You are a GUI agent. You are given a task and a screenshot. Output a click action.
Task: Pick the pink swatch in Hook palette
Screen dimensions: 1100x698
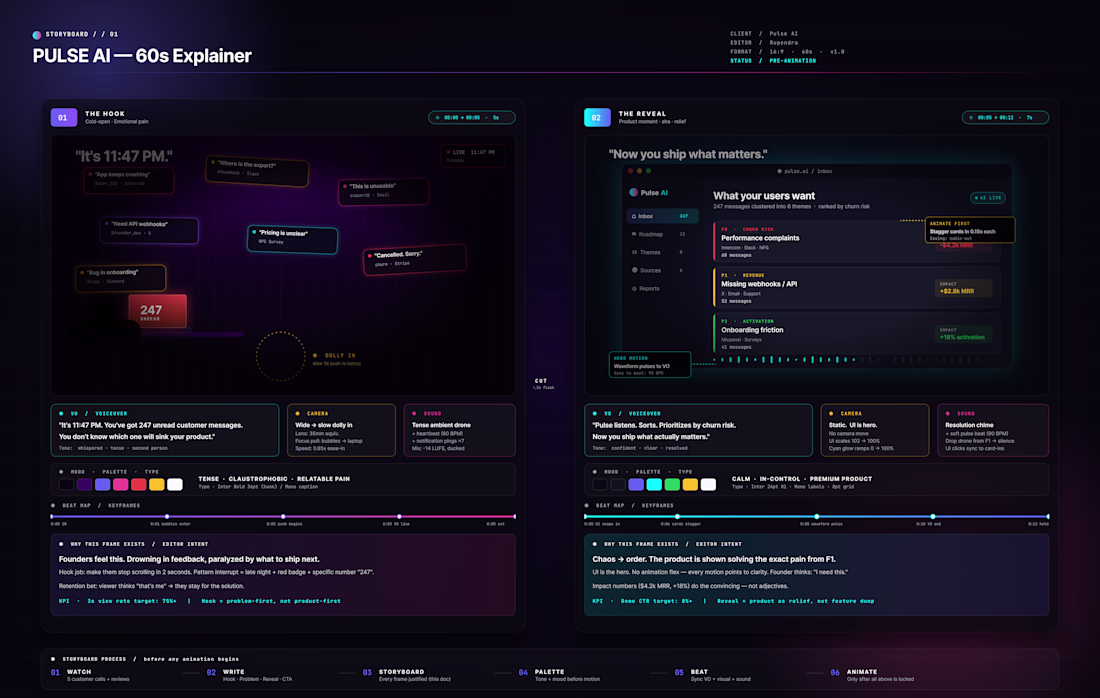121,485
